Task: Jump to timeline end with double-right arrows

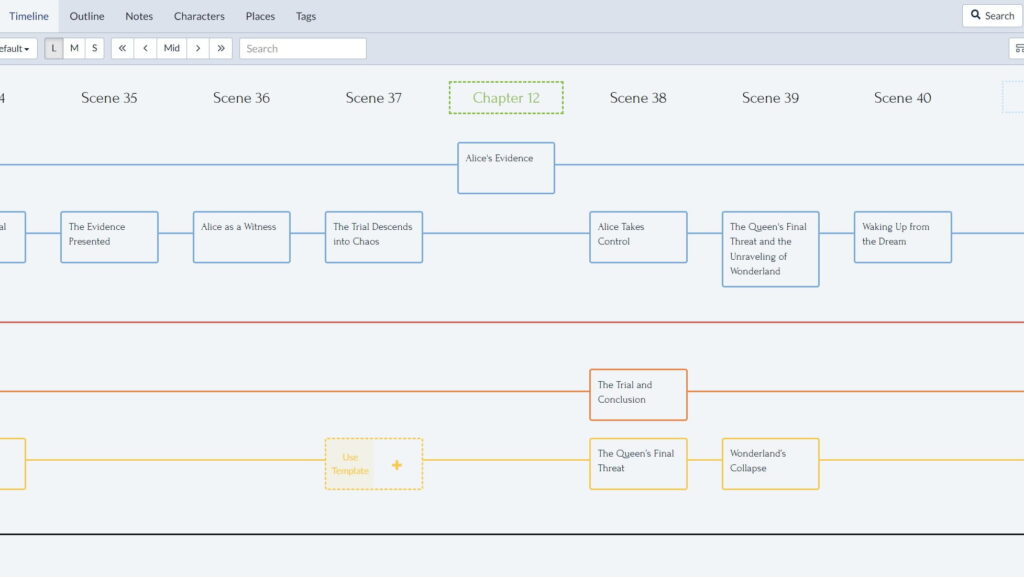Action: click(221, 48)
